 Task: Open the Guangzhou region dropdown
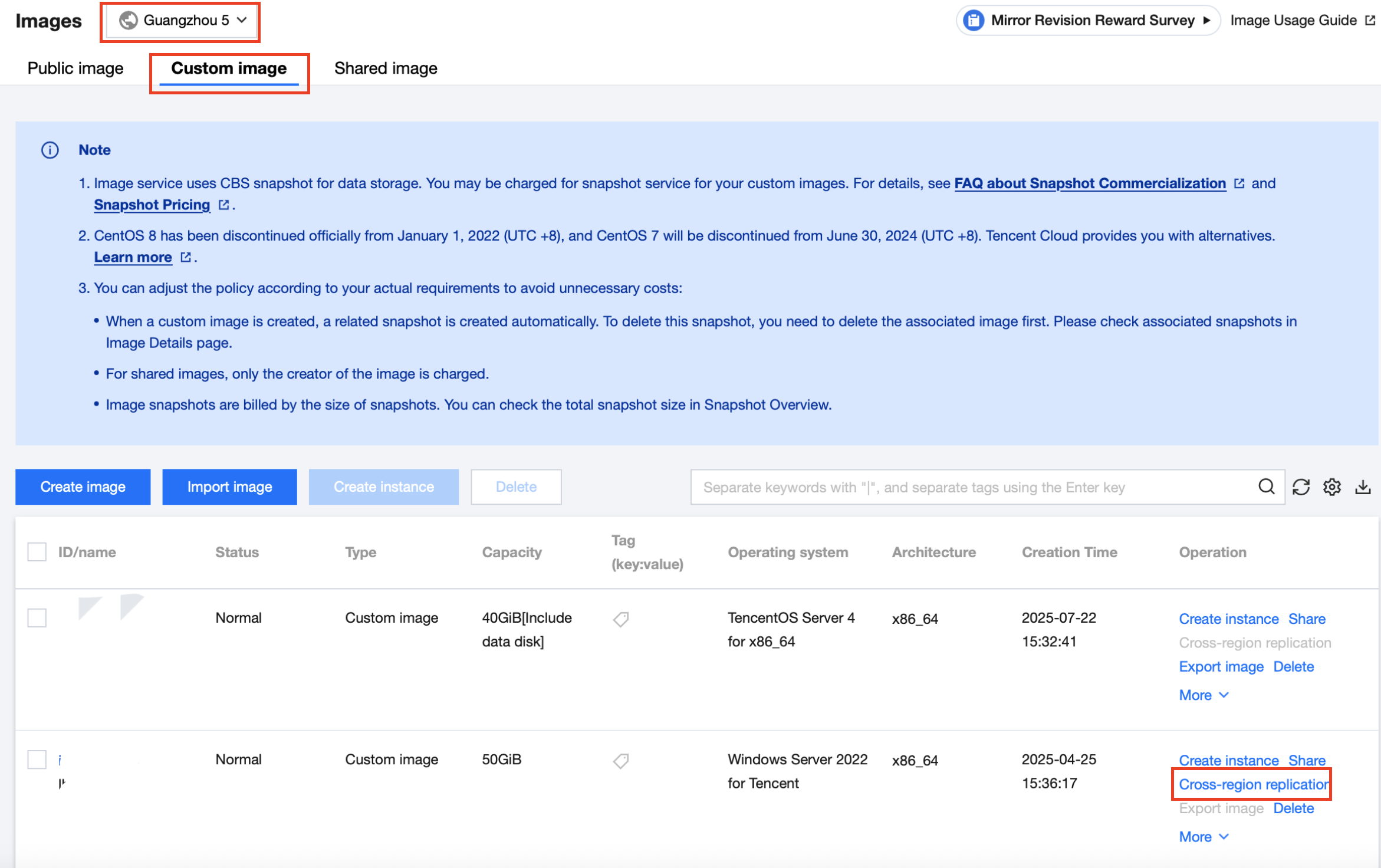point(183,21)
